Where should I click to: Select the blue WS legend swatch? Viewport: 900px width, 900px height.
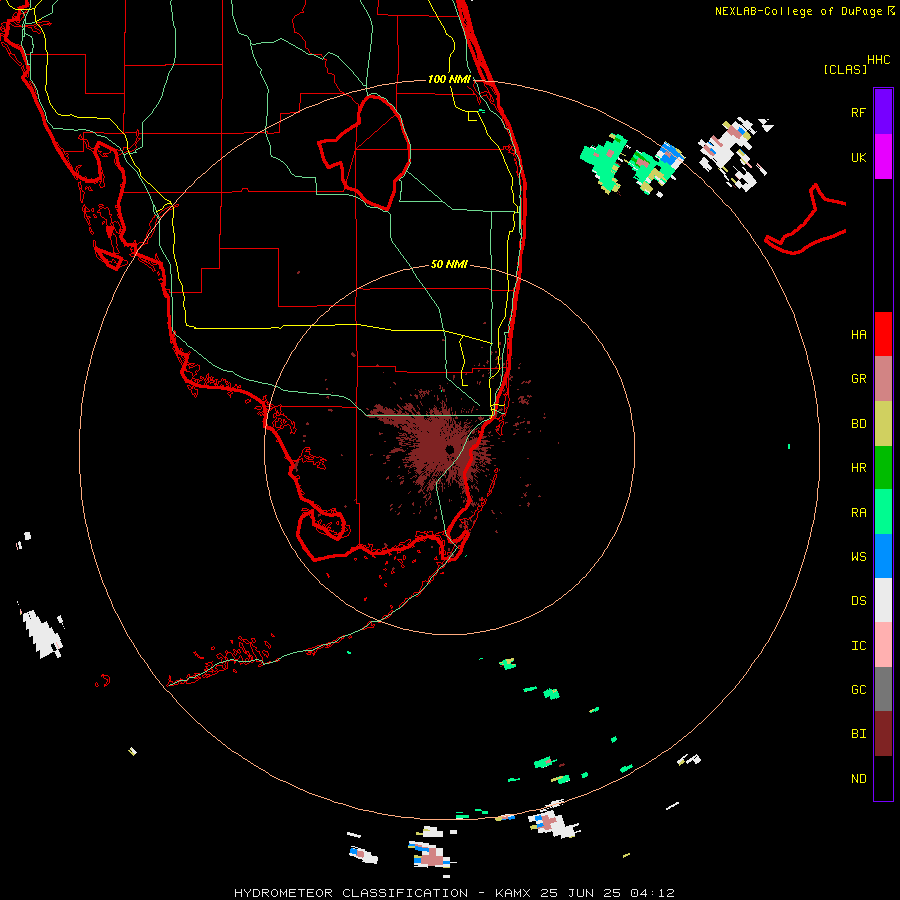[x=883, y=556]
